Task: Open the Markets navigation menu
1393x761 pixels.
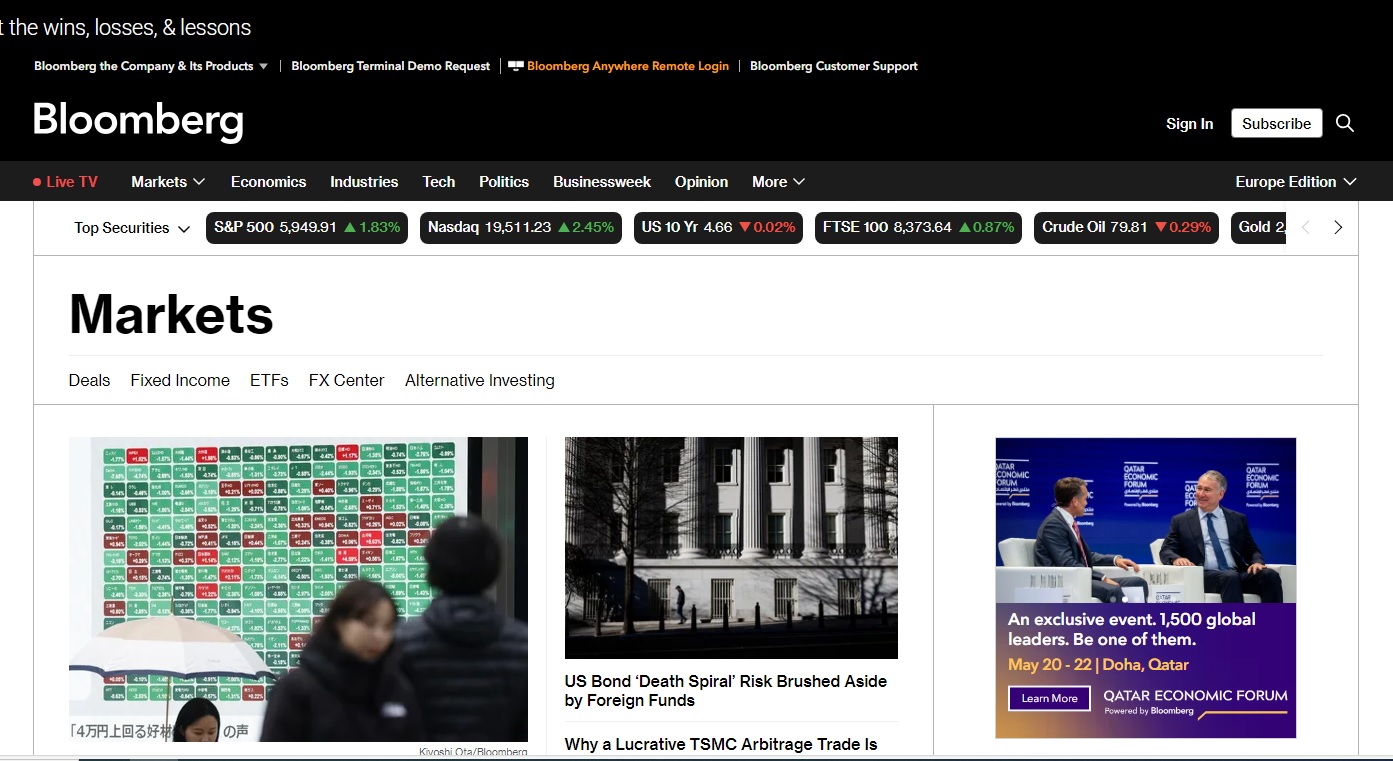Action: click(168, 182)
